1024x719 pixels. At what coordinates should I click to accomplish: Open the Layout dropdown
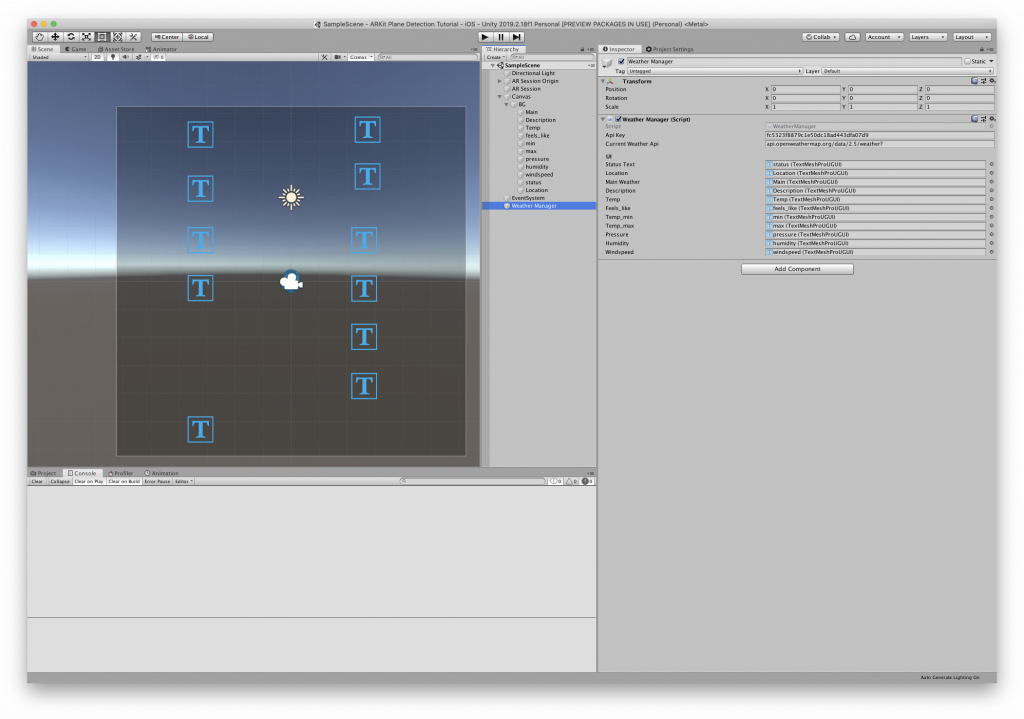972,37
